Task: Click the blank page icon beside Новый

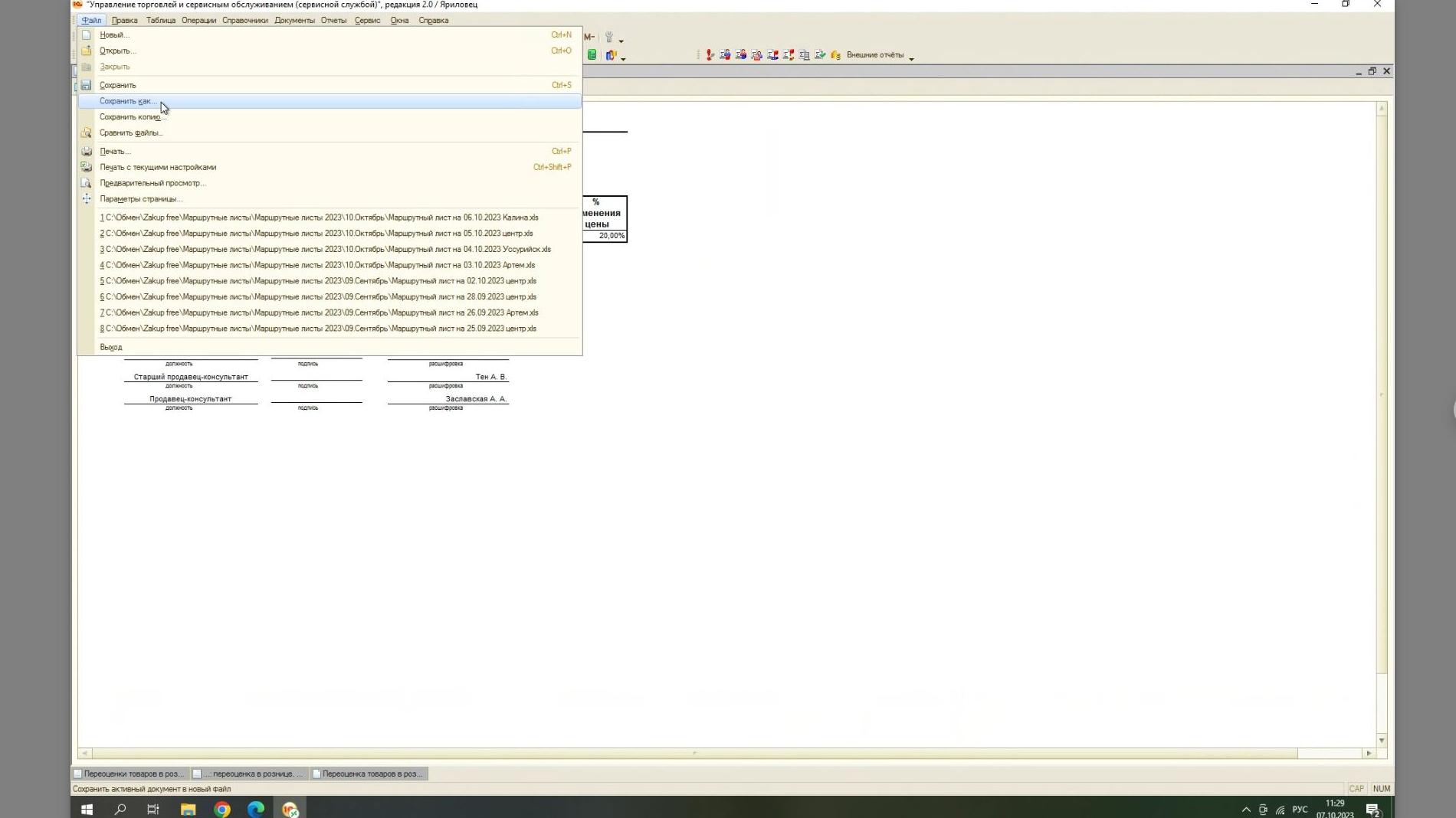Action: 87,35
